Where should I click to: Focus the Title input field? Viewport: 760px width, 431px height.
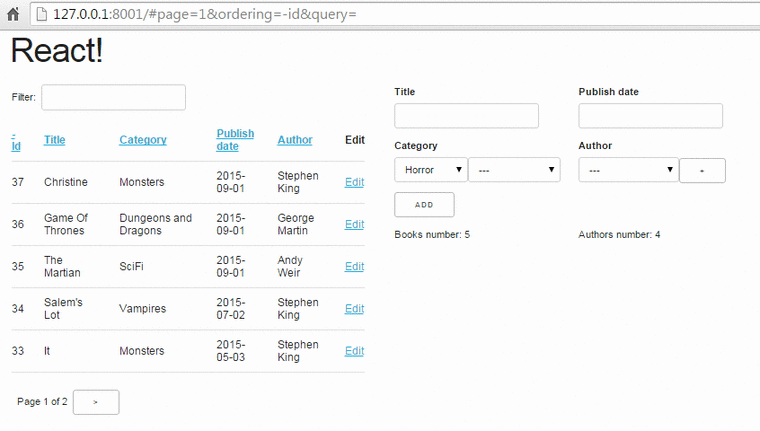tap(466, 116)
